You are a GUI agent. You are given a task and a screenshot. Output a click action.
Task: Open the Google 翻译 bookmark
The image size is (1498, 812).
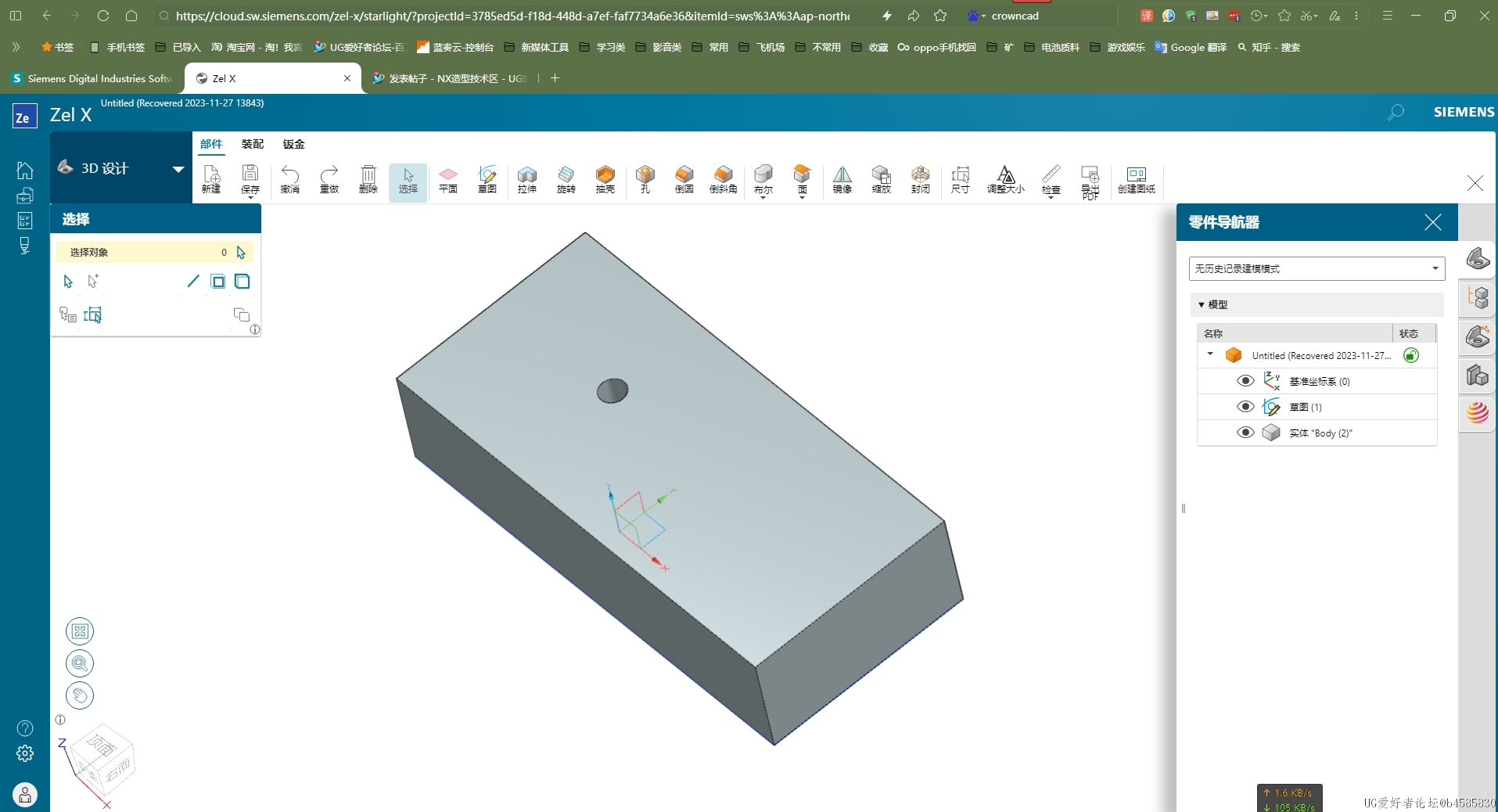[x=1191, y=48]
